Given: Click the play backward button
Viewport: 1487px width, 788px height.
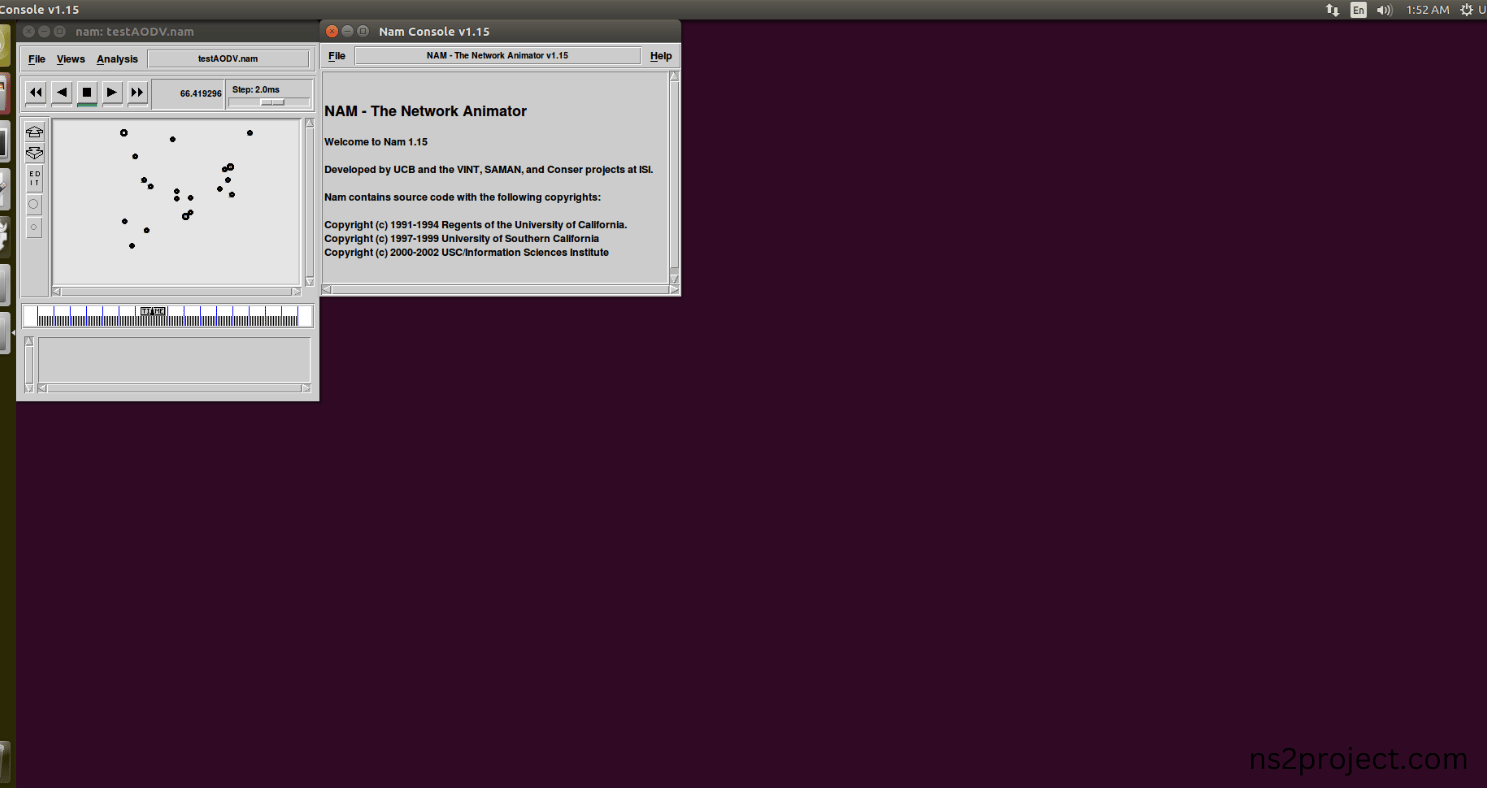Looking at the screenshot, I should click(x=61, y=93).
